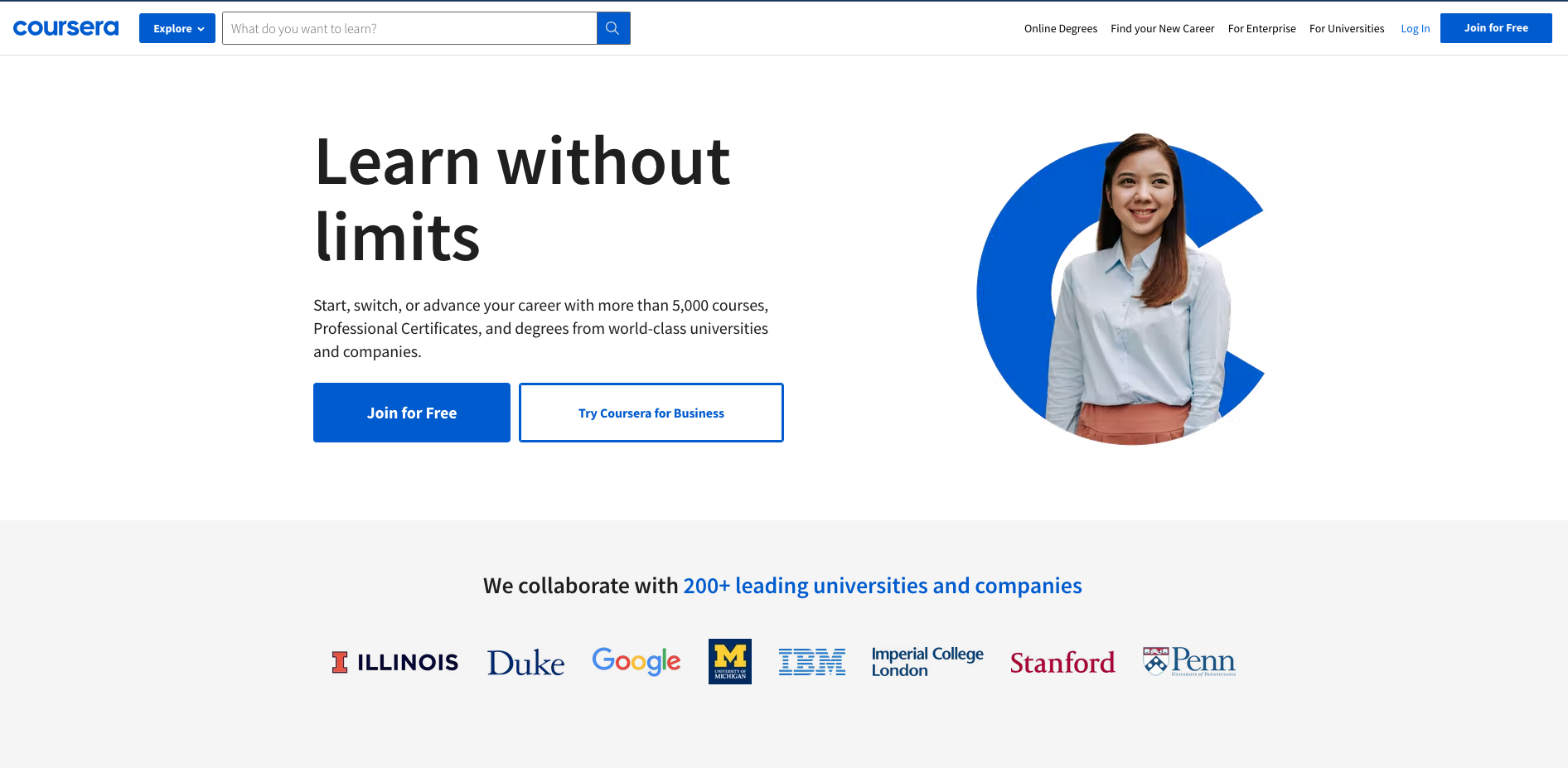The width and height of the screenshot is (1568, 773).
Task: Open the University of Michigan logo
Action: pyautogui.click(x=730, y=661)
